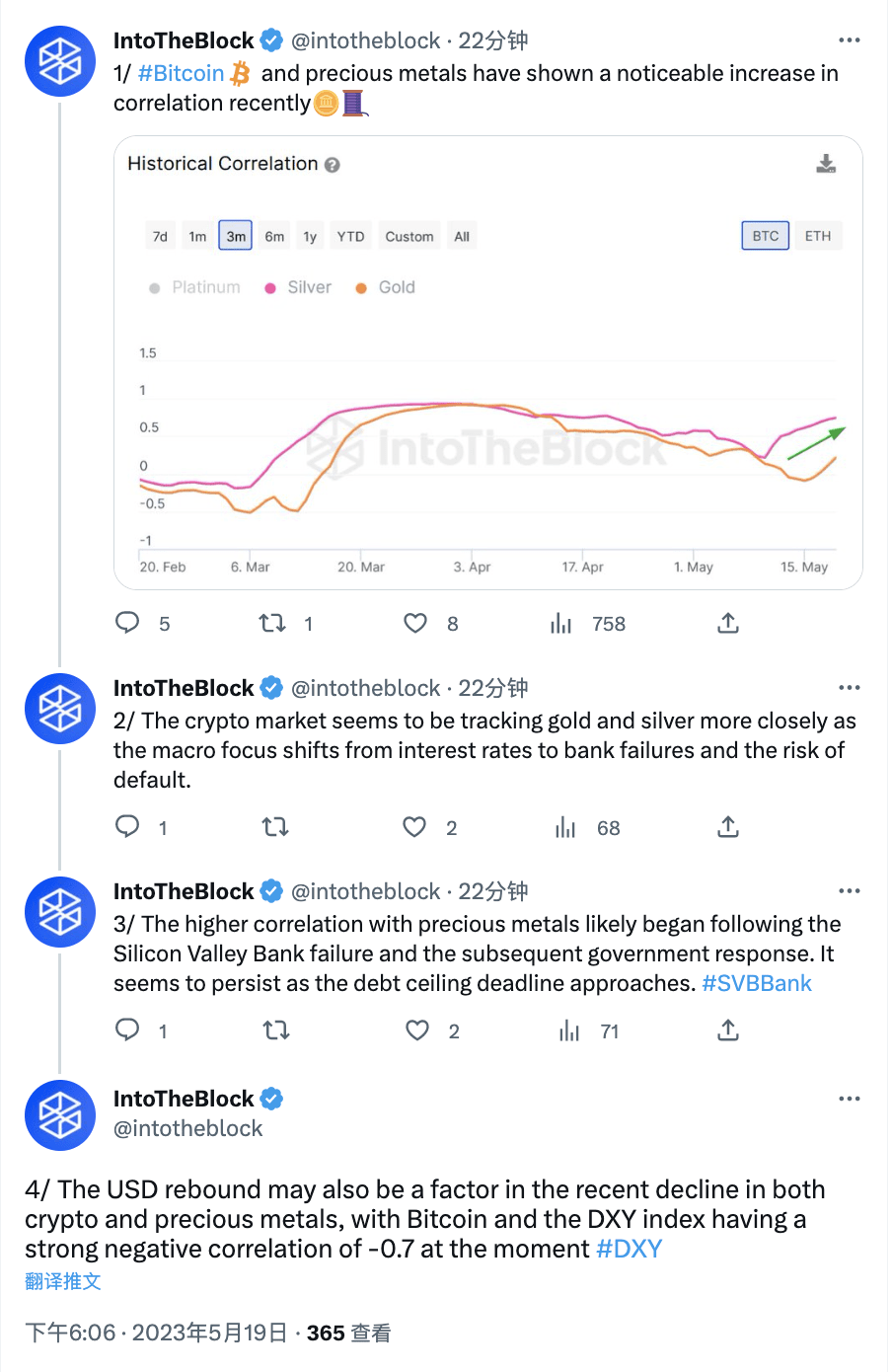Image resolution: width=892 pixels, height=1372 pixels.
Task: Click the share icon on the third tweet
Action: pos(727,1029)
